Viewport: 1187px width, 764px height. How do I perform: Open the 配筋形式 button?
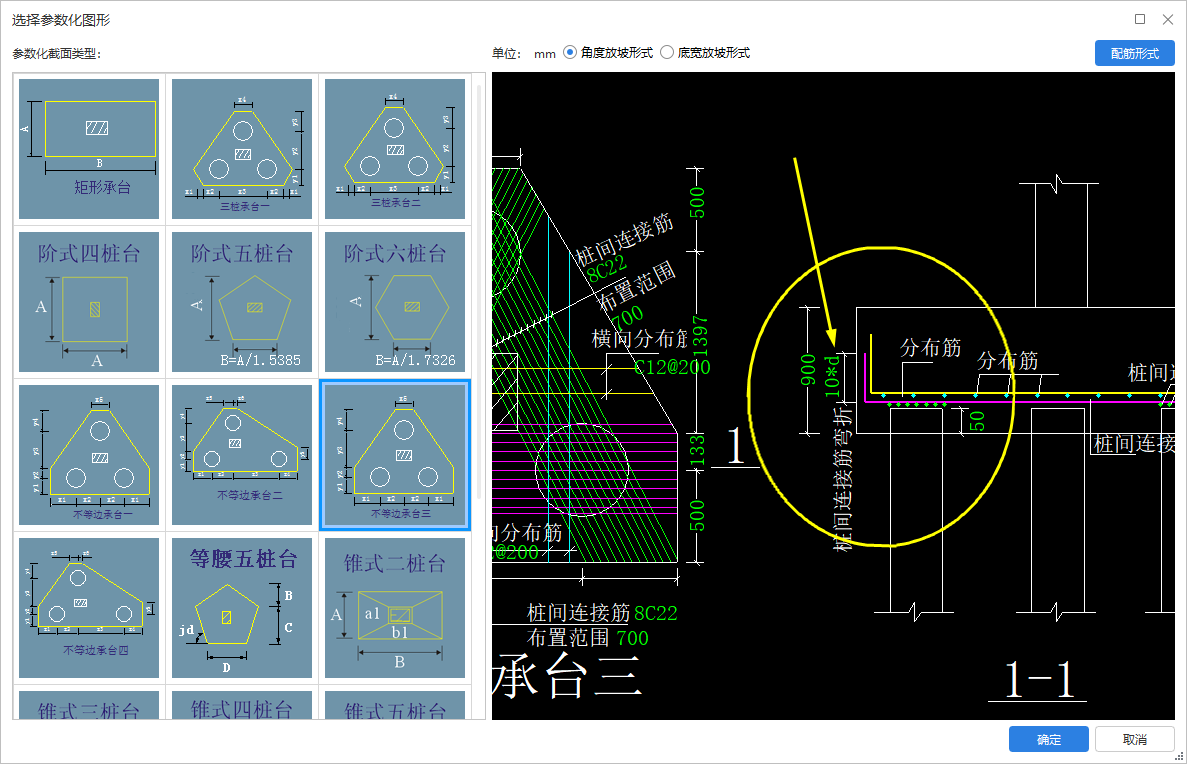coord(1134,53)
